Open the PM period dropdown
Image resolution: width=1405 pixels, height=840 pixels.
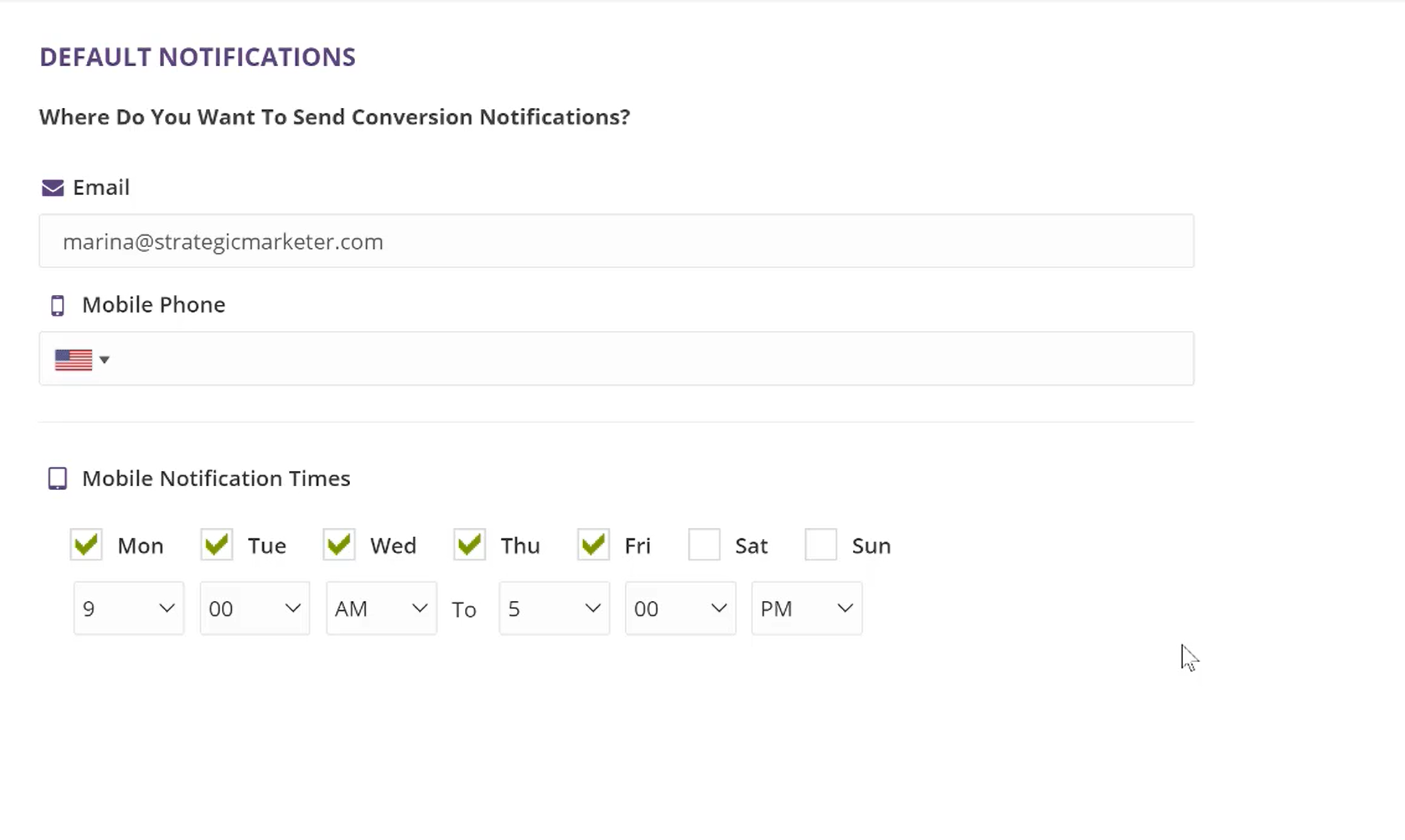[806, 608]
